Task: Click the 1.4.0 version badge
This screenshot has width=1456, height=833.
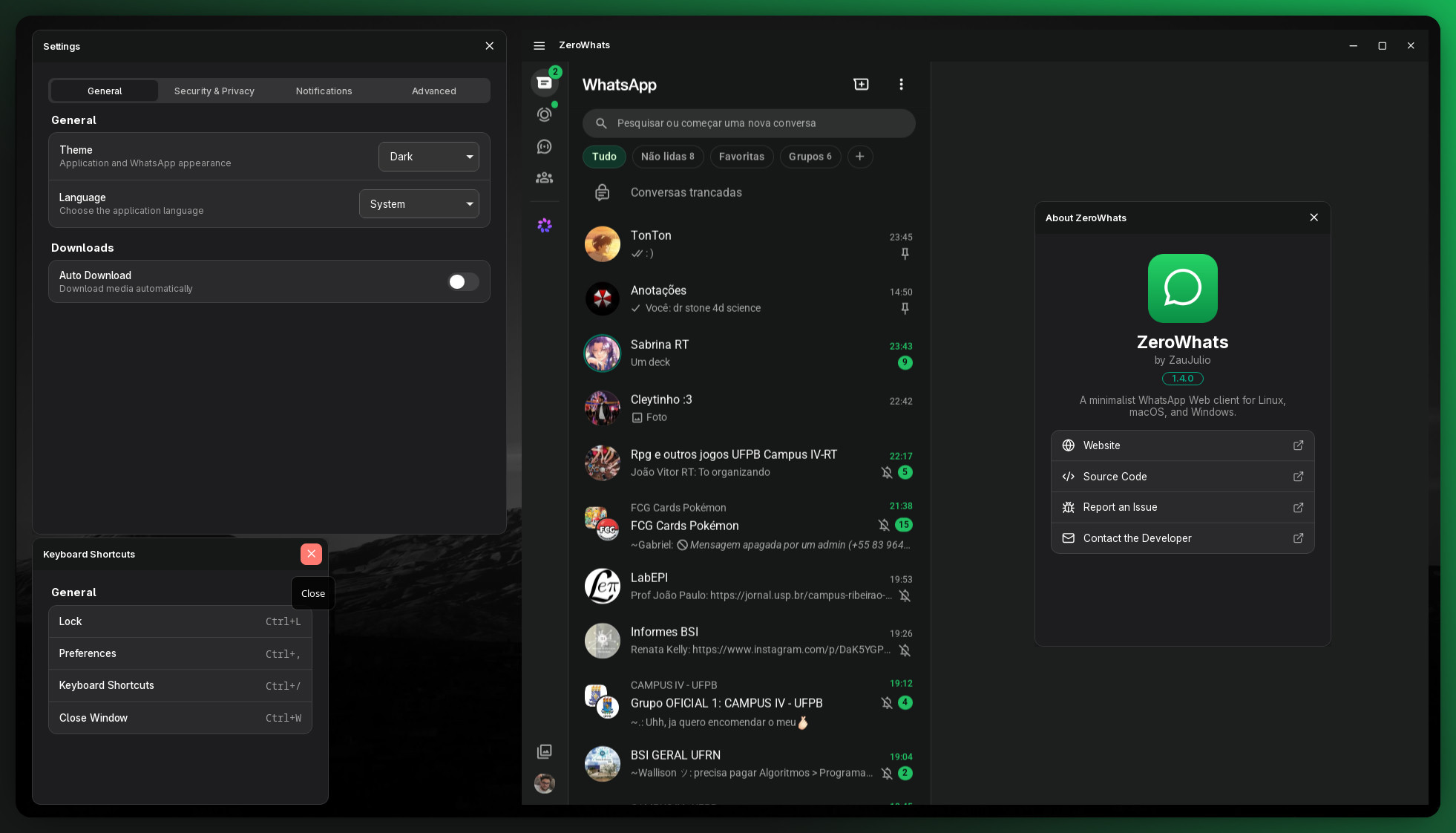Action: tap(1182, 379)
